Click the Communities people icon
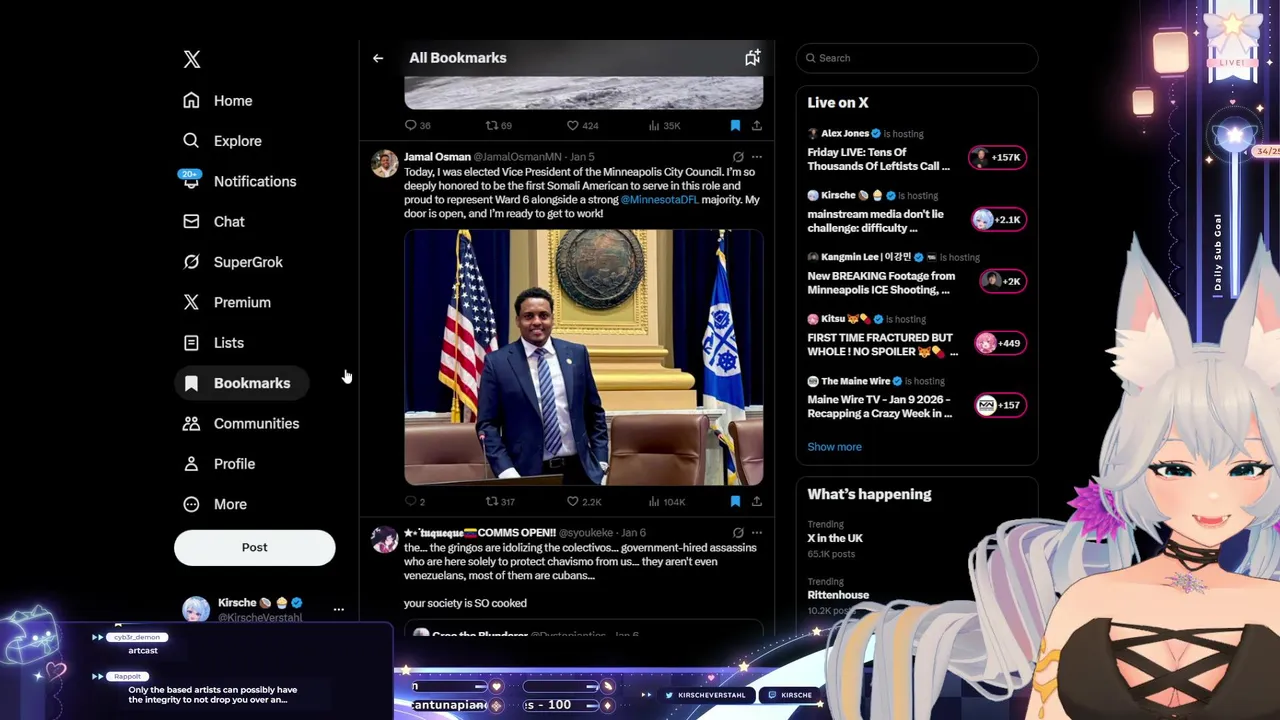This screenshot has width=1280, height=720. tap(191, 423)
